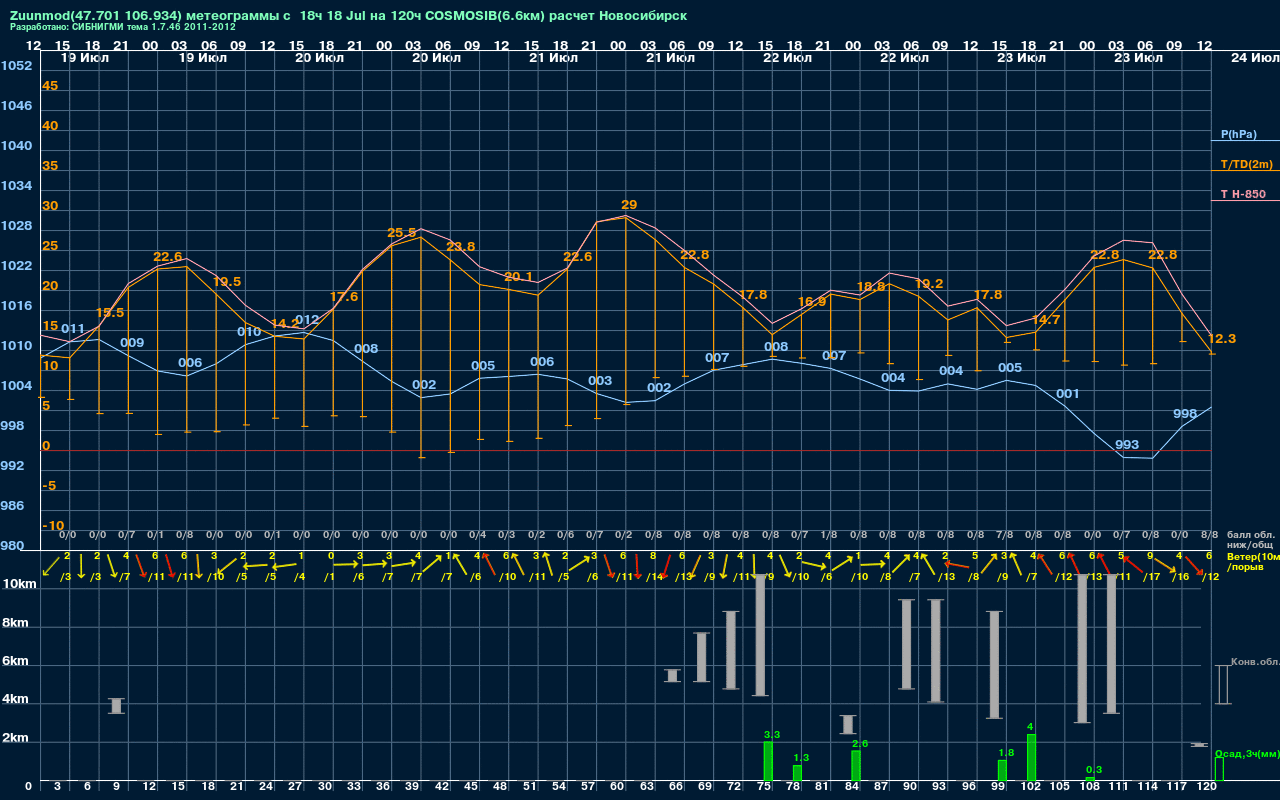Screen dimensions: 1280x800
Task: Click the pressure value 011
Action: (x=73, y=329)
